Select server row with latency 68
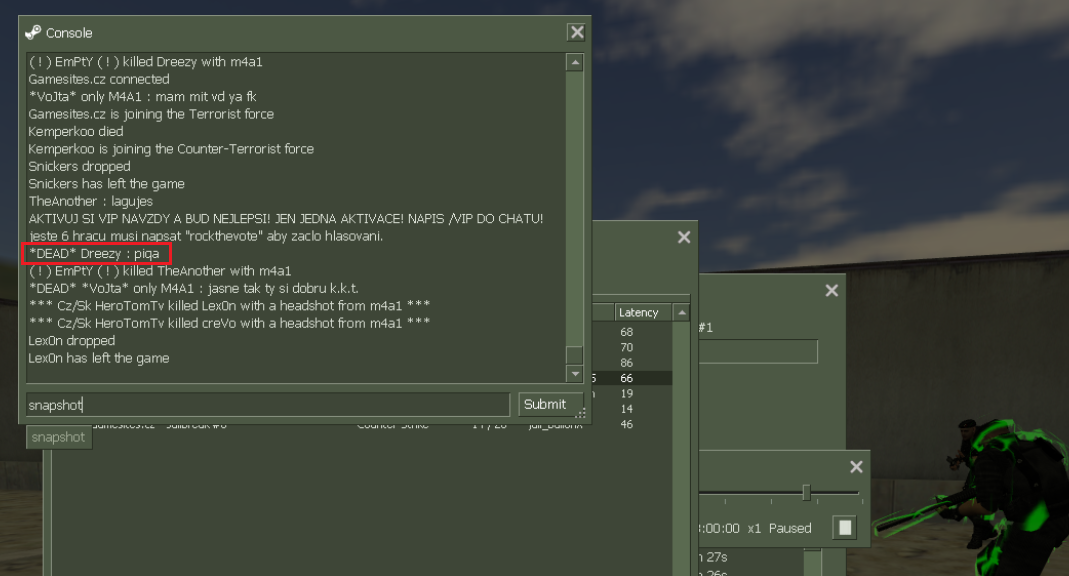Image resolution: width=1069 pixels, height=576 pixels. (x=632, y=332)
